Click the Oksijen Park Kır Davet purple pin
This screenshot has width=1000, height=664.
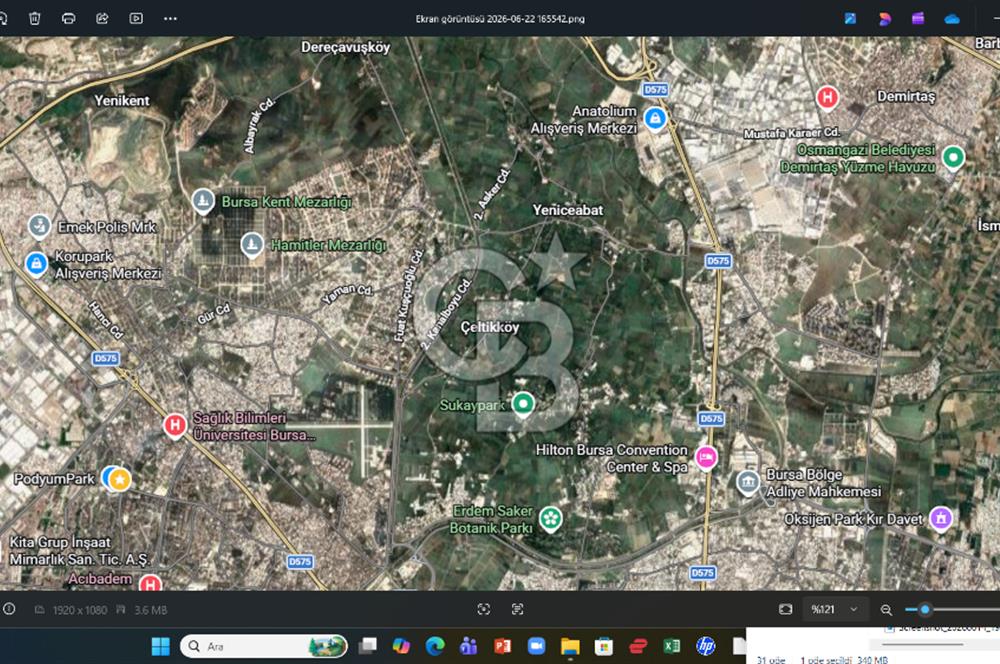[941, 519]
